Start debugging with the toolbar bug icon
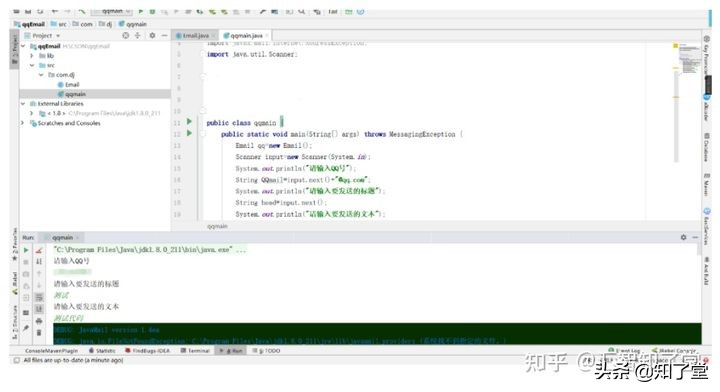 [152, 11]
